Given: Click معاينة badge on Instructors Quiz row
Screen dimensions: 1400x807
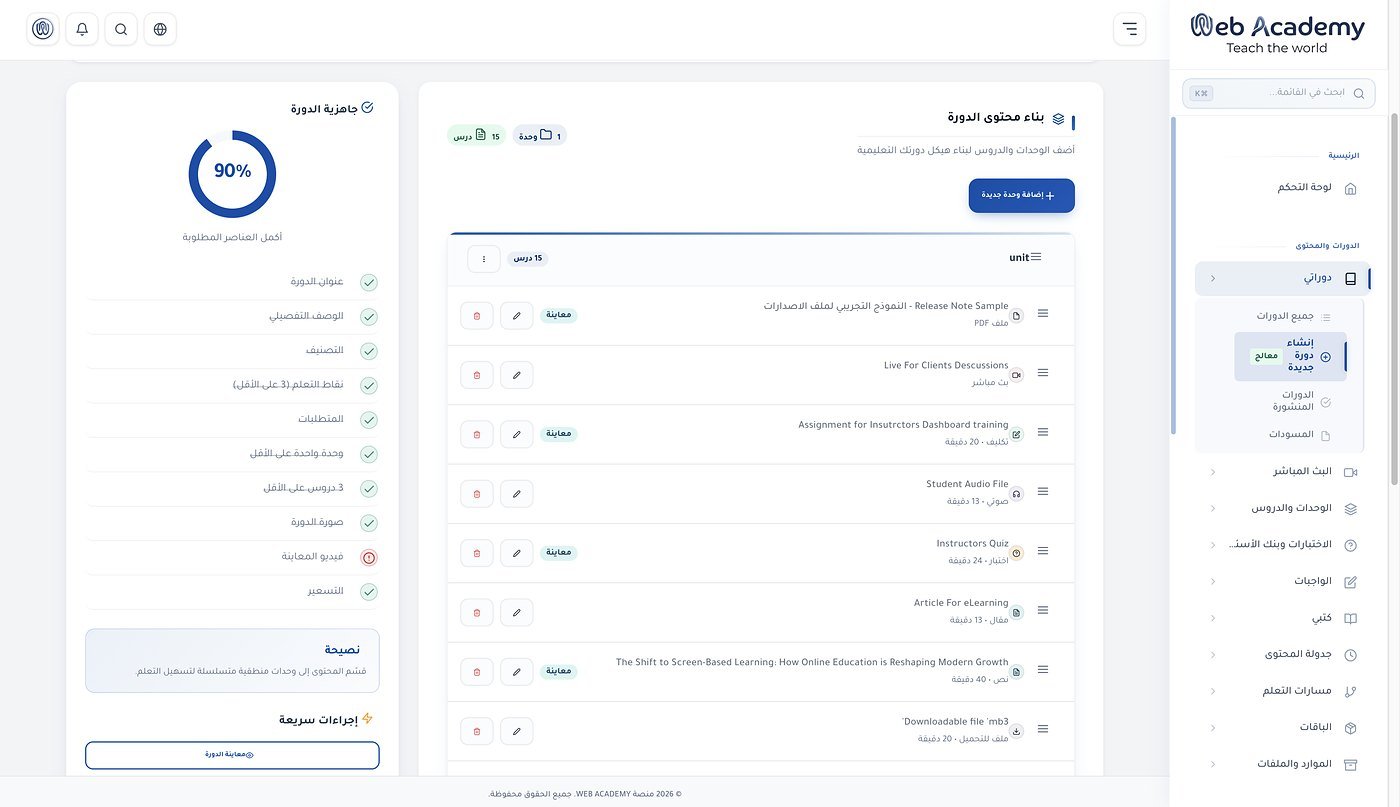Looking at the screenshot, I should pyautogui.click(x=559, y=553).
